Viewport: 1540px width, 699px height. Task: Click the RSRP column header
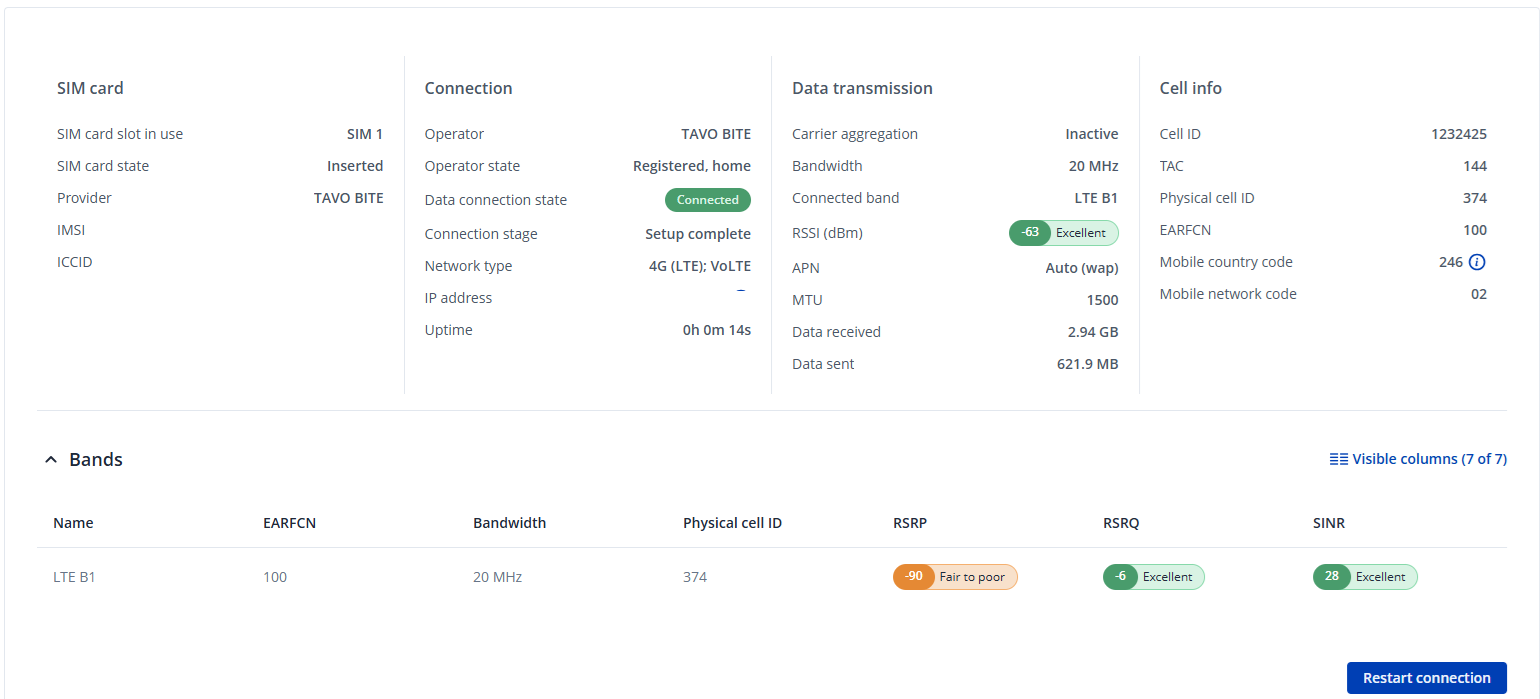[911, 523]
